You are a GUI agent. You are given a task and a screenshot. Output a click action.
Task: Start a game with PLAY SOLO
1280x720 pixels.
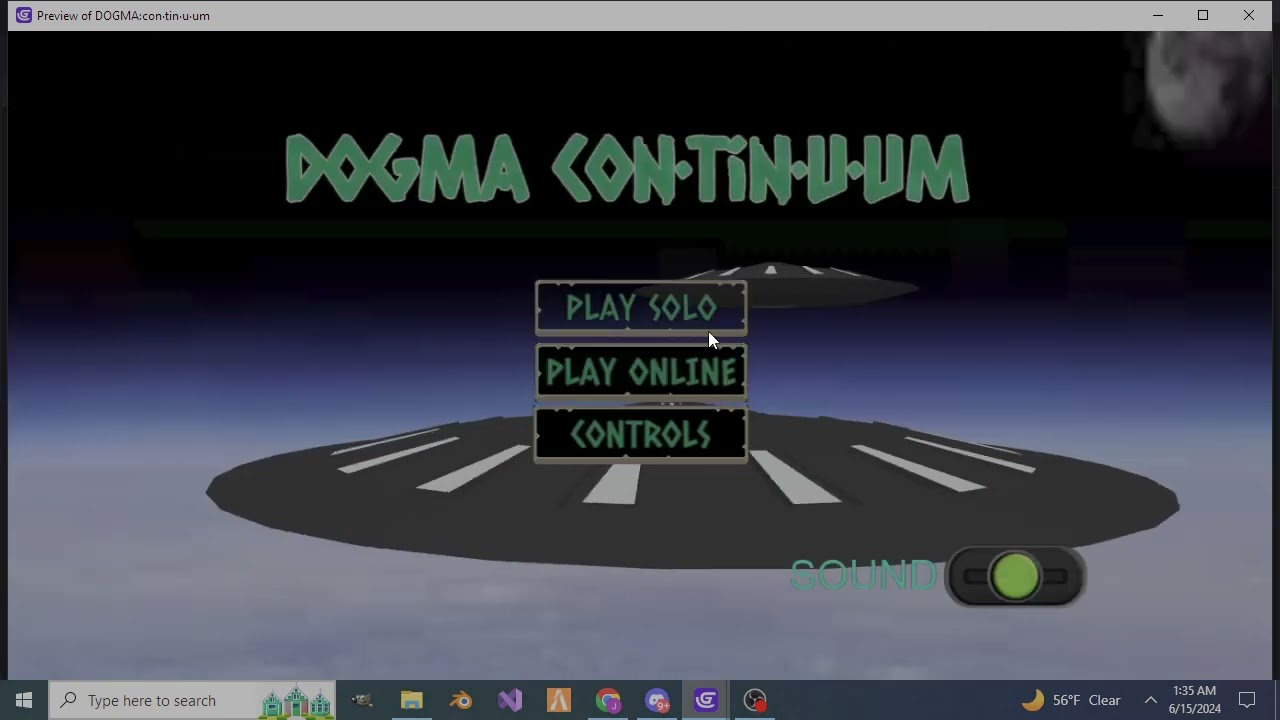click(641, 307)
